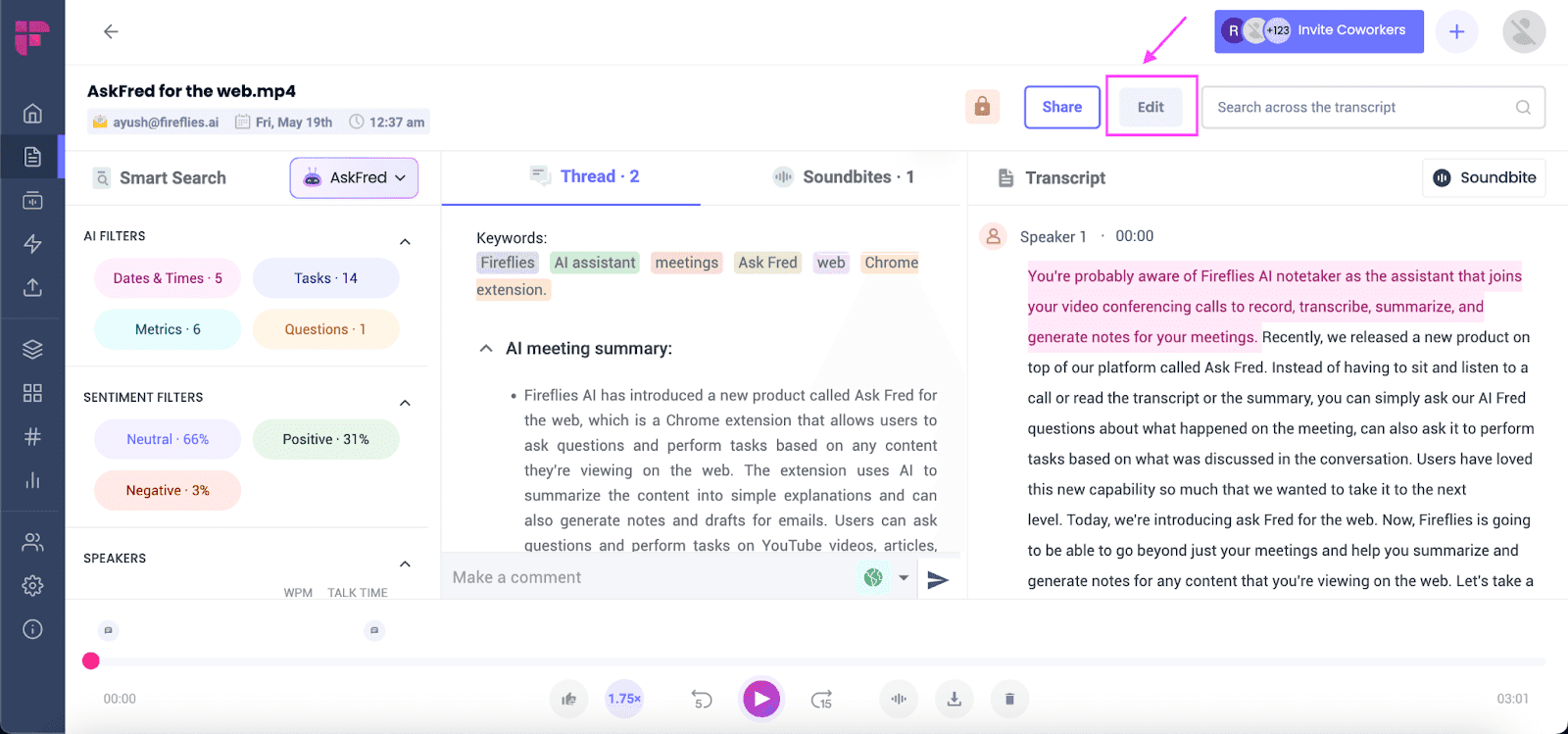This screenshot has width=1568, height=734.
Task: Go back with the left arrow
Action: pyautogui.click(x=111, y=31)
